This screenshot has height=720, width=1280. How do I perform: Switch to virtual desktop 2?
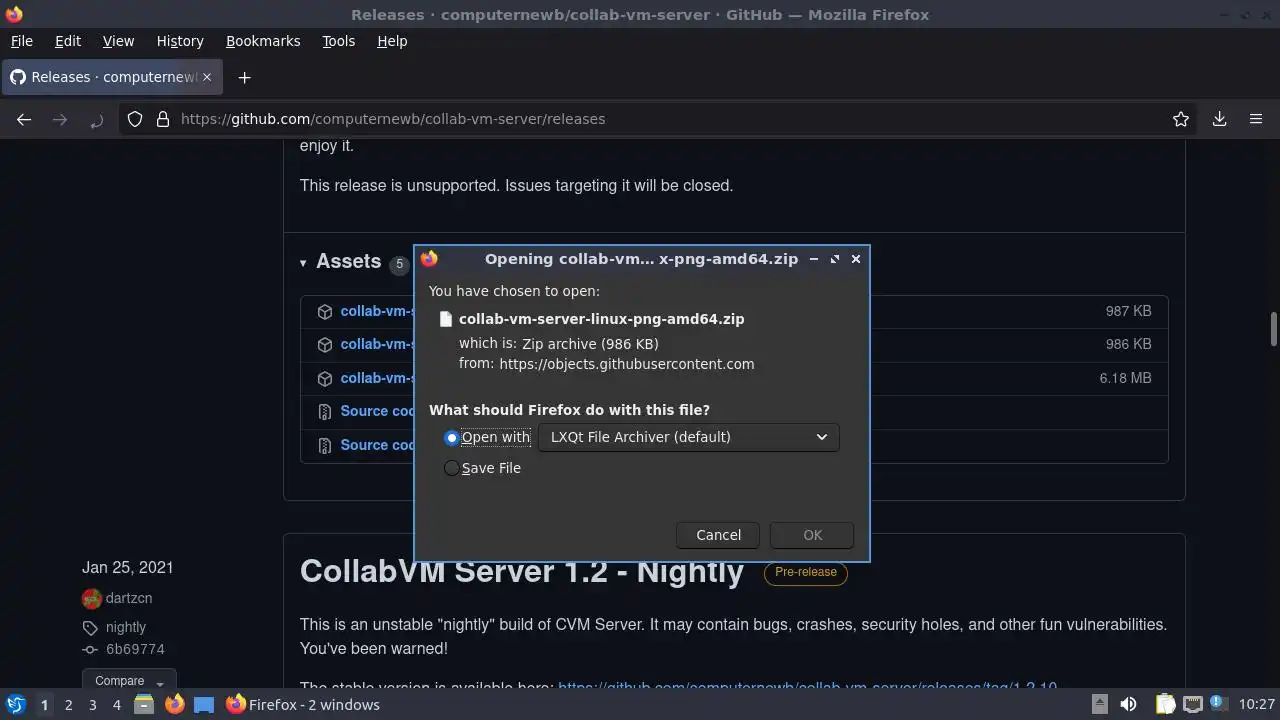[x=68, y=705]
